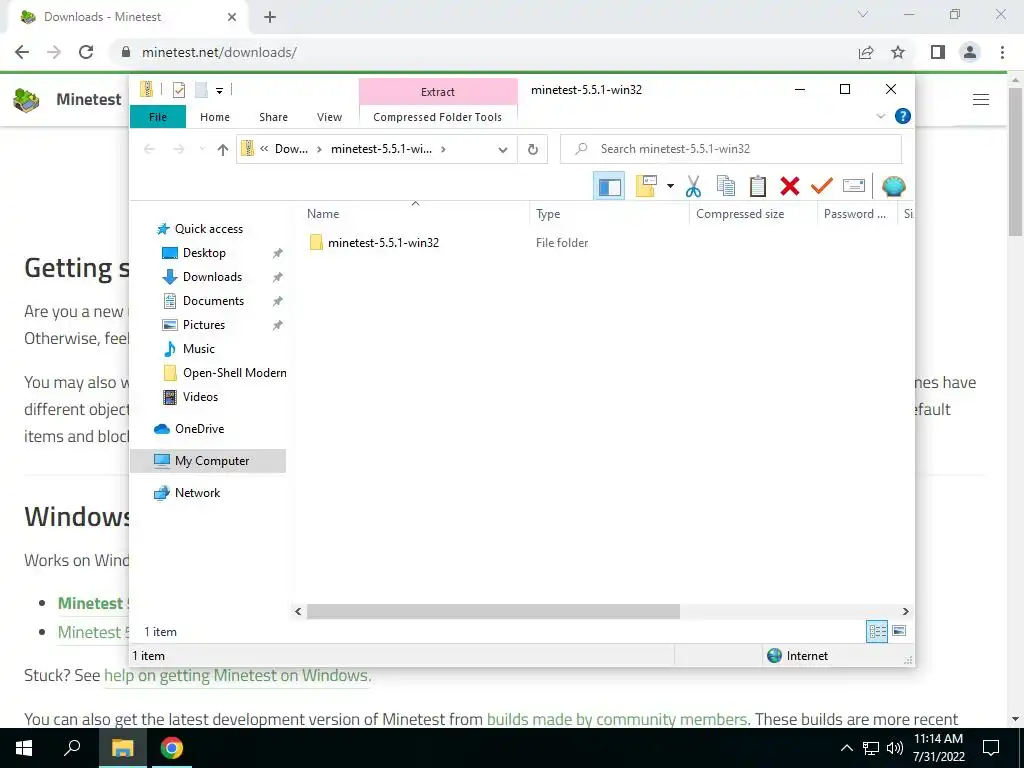Open the Minetest site hamburger menu
The height and width of the screenshot is (768, 1024).
980,99
